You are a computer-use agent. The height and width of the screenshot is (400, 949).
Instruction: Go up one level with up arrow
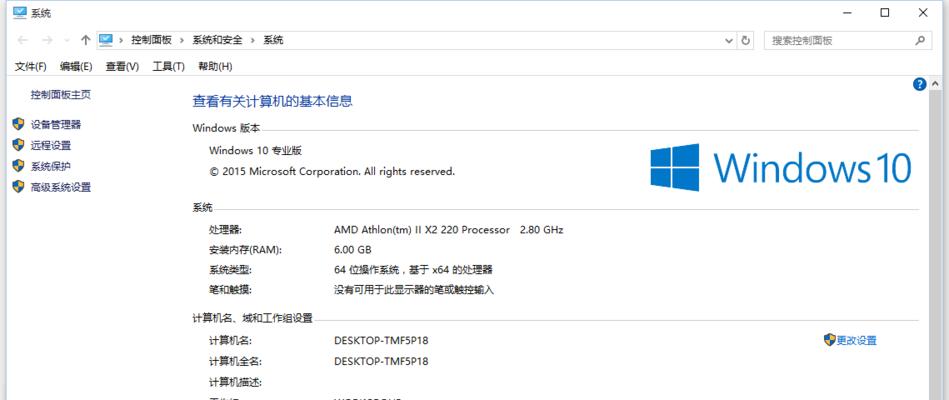(x=85, y=40)
